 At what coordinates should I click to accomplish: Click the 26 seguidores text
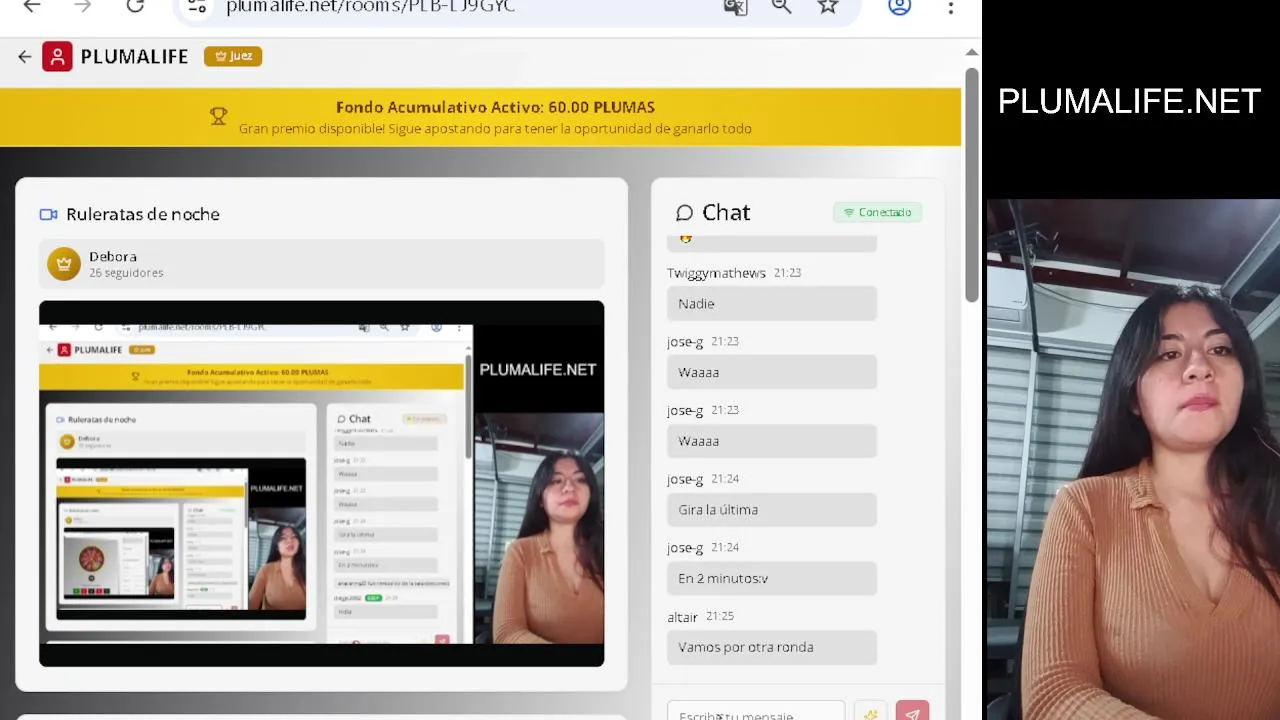(x=126, y=273)
